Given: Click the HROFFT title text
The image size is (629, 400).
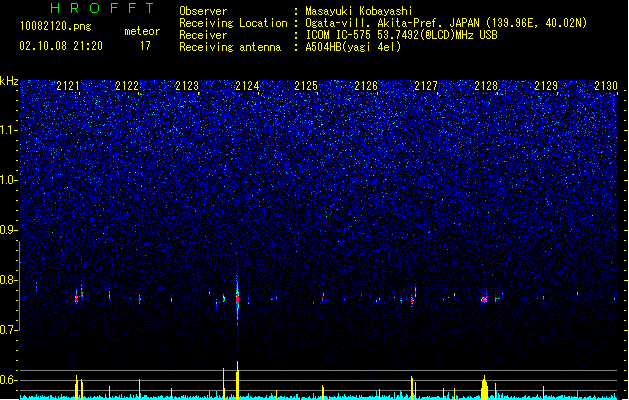Looking at the screenshot, I should coord(102,8).
